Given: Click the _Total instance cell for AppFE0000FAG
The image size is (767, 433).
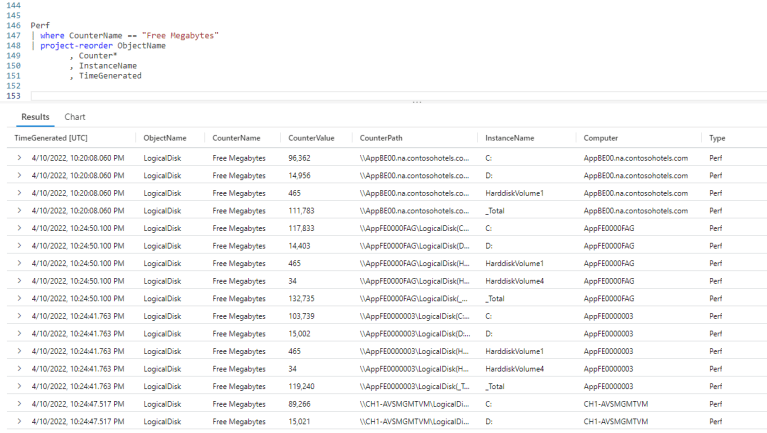Looking at the screenshot, I should [495, 298].
